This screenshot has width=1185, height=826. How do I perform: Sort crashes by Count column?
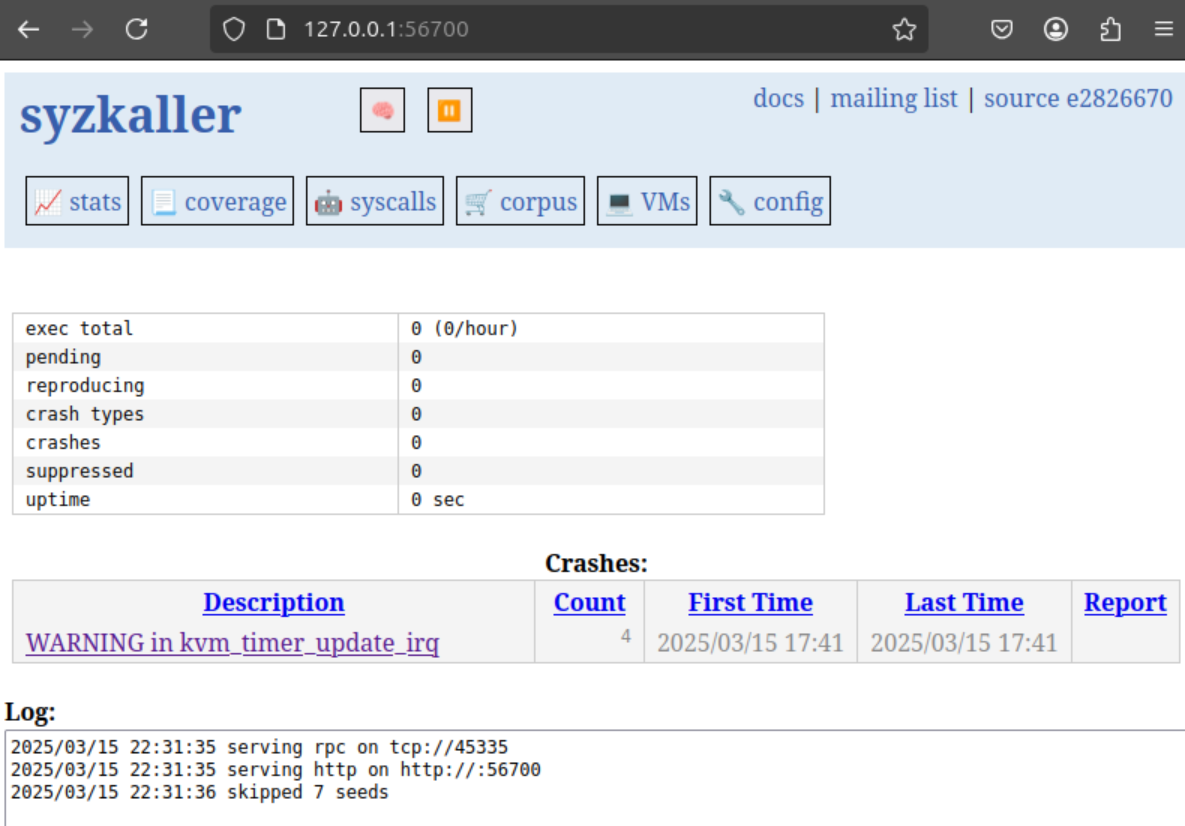click(x=589, y=603)
